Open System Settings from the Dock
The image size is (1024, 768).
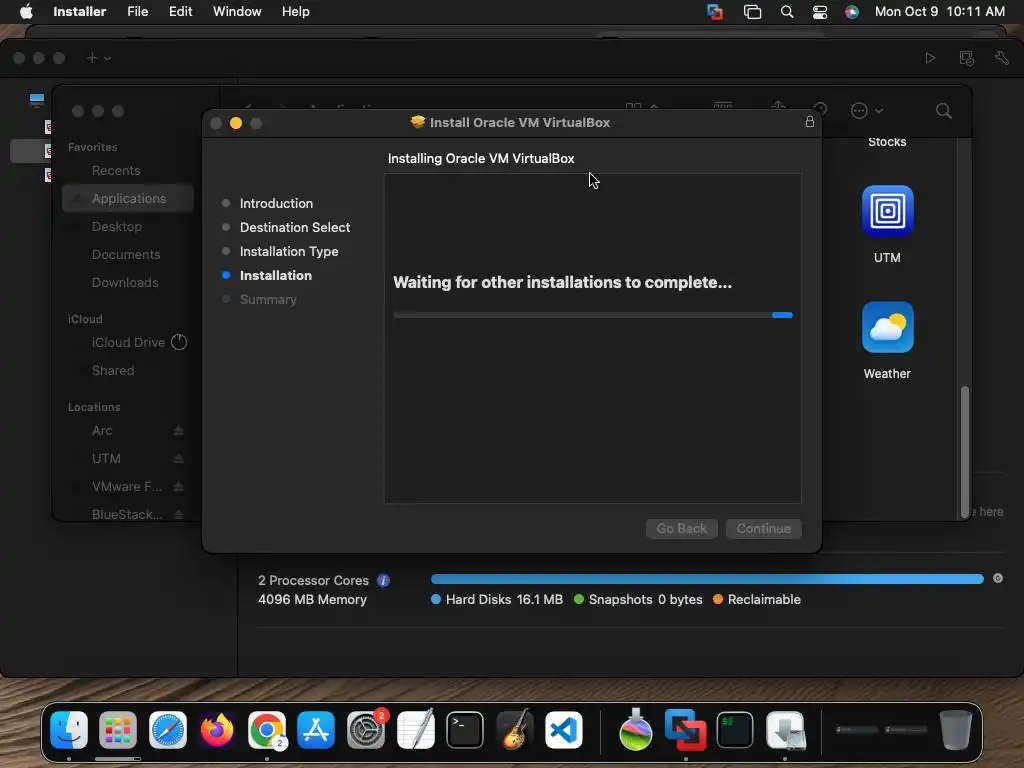(366, 730)
